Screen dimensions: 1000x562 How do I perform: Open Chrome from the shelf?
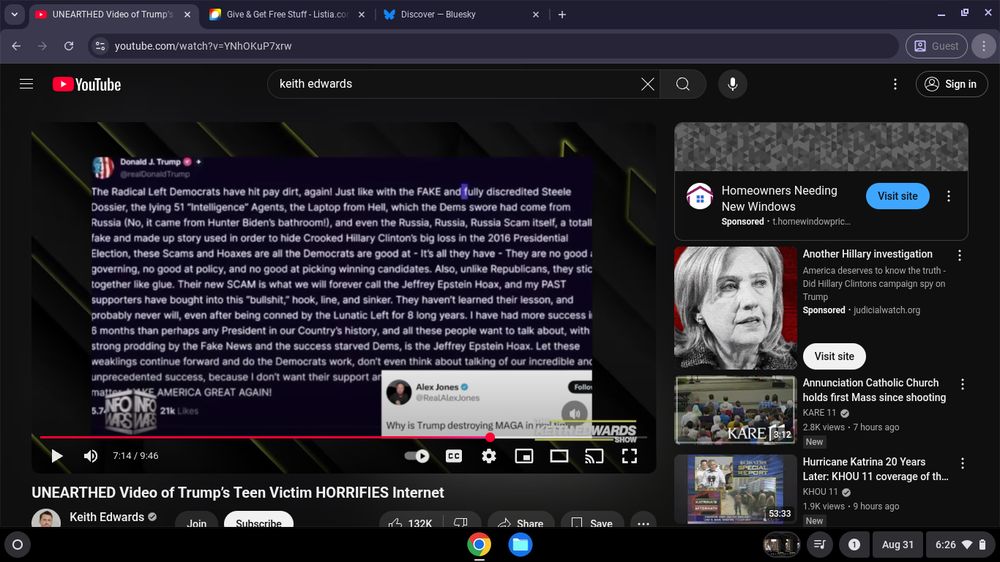point(479,545)
